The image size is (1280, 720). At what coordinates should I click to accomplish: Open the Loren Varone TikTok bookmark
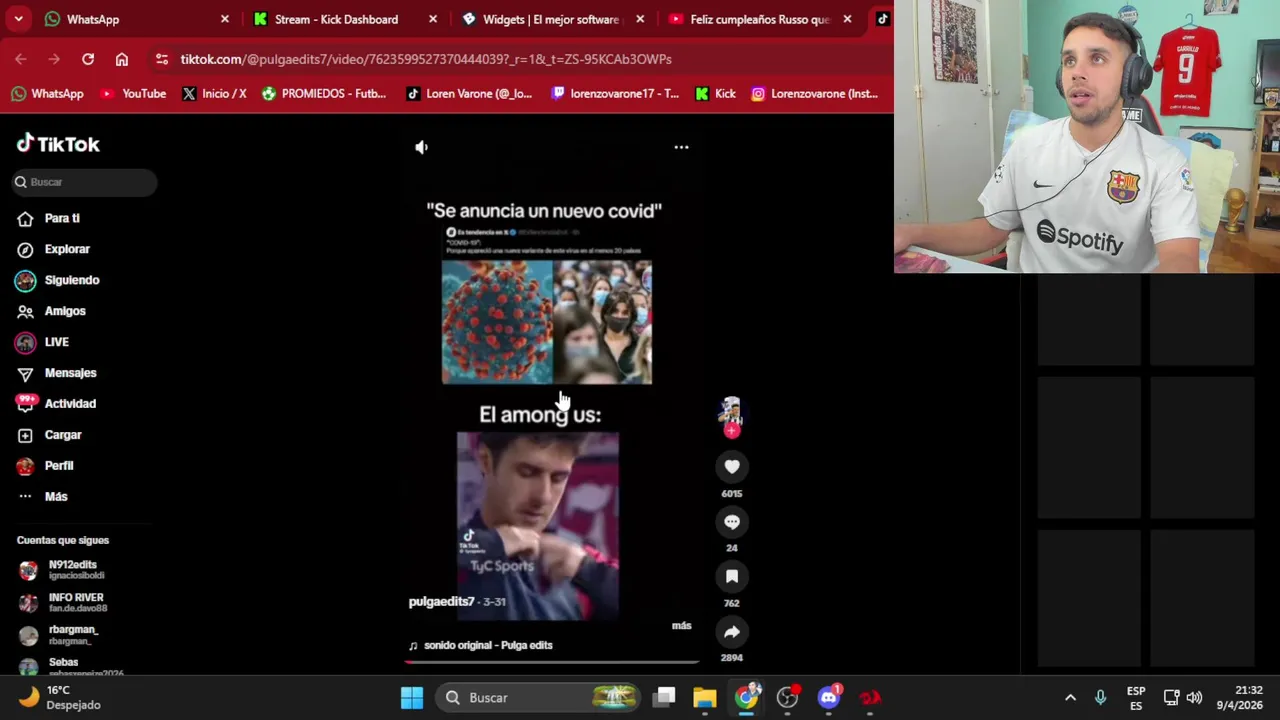point(469,94)
